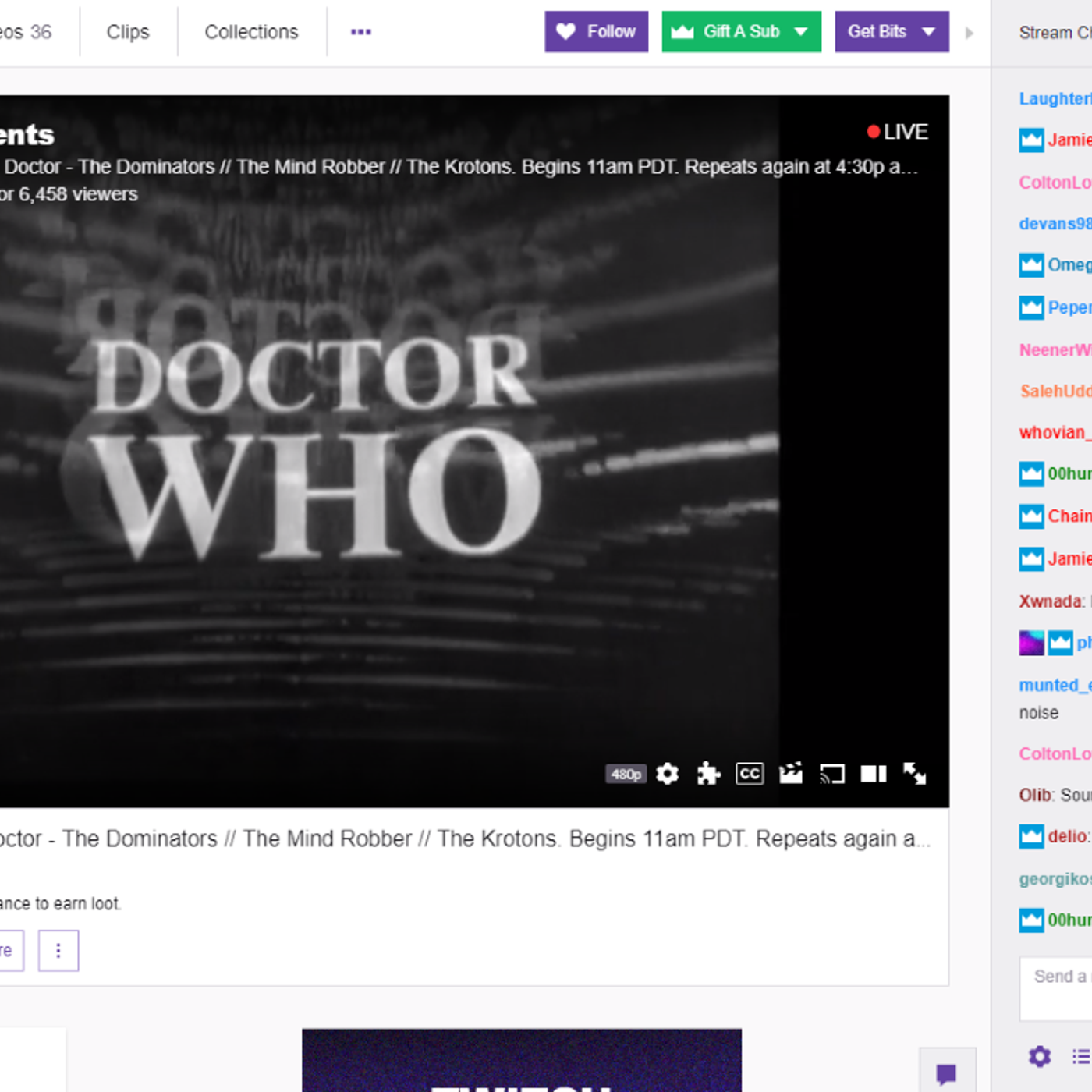Toggle theatre mode in the player
This screenshot has height=1092, width=1092.
873,774
